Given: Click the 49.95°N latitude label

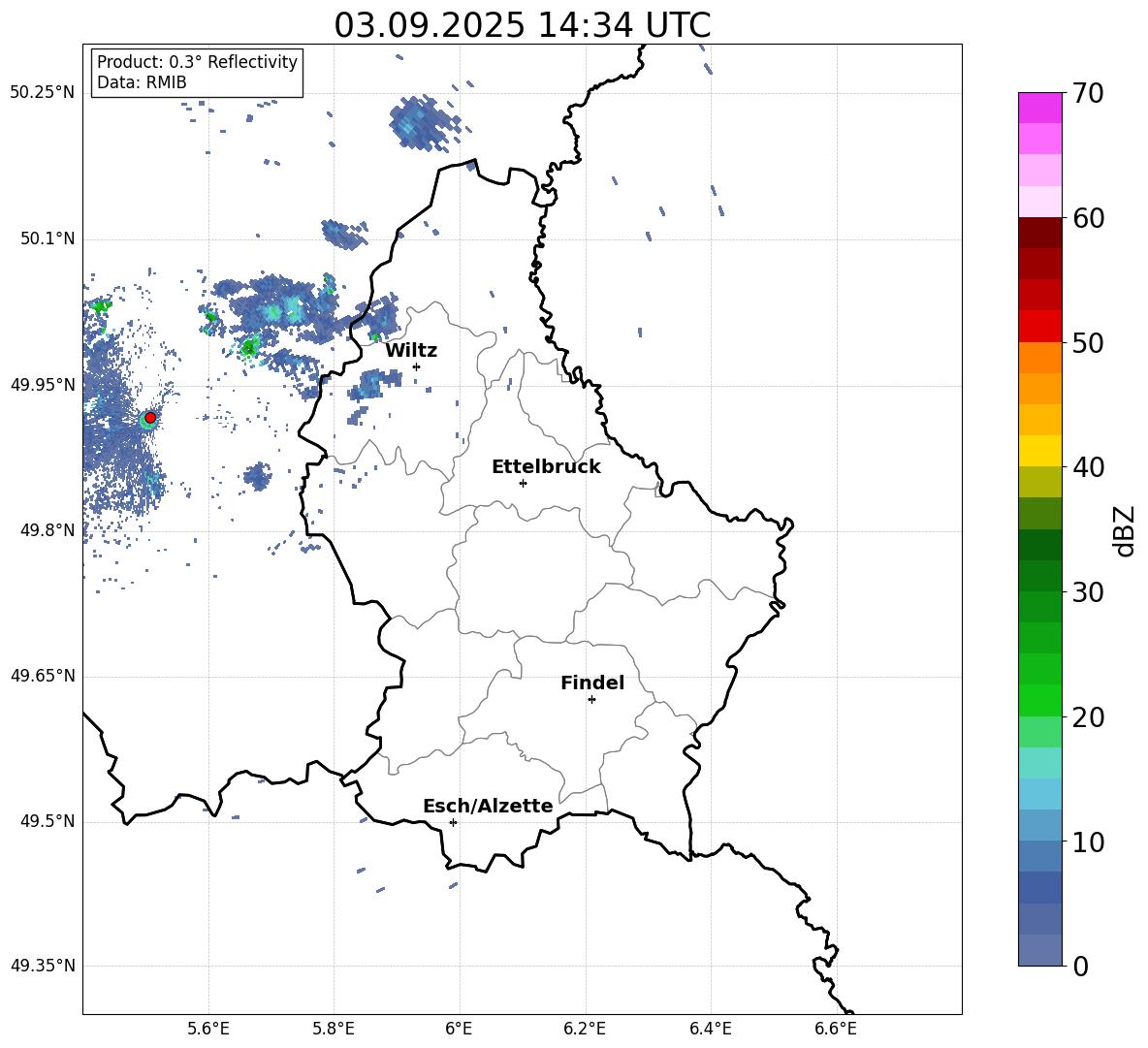Looking at the screenshot, I should tap(43, 385).
